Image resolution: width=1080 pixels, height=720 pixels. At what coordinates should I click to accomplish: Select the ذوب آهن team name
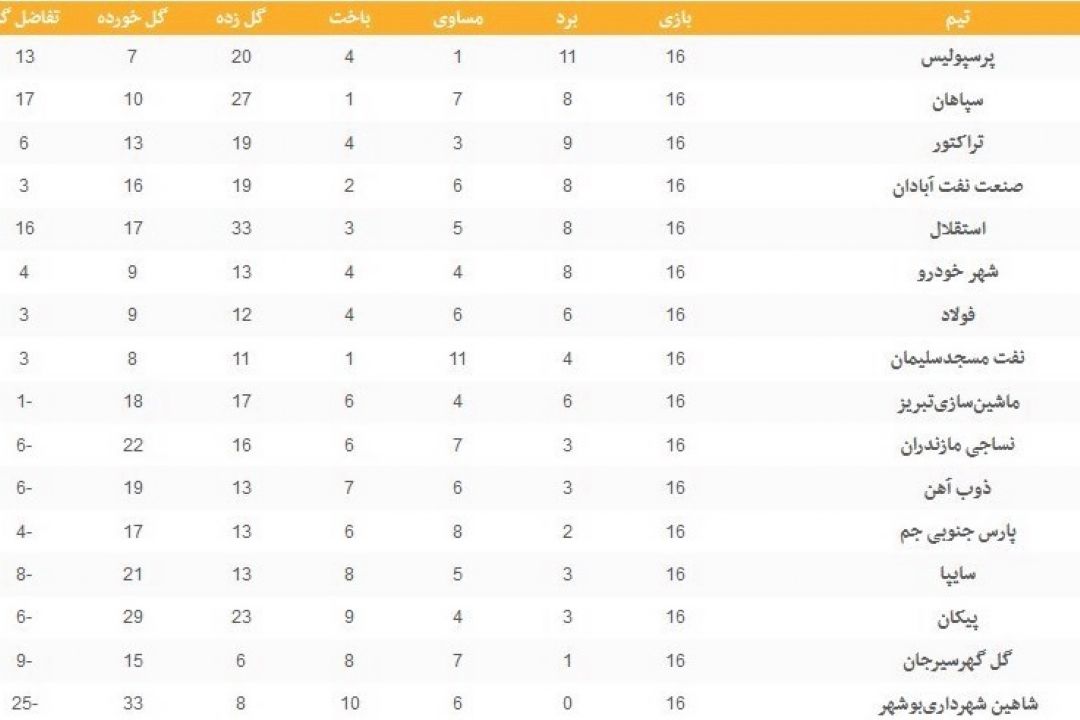(x=958, y=488)
